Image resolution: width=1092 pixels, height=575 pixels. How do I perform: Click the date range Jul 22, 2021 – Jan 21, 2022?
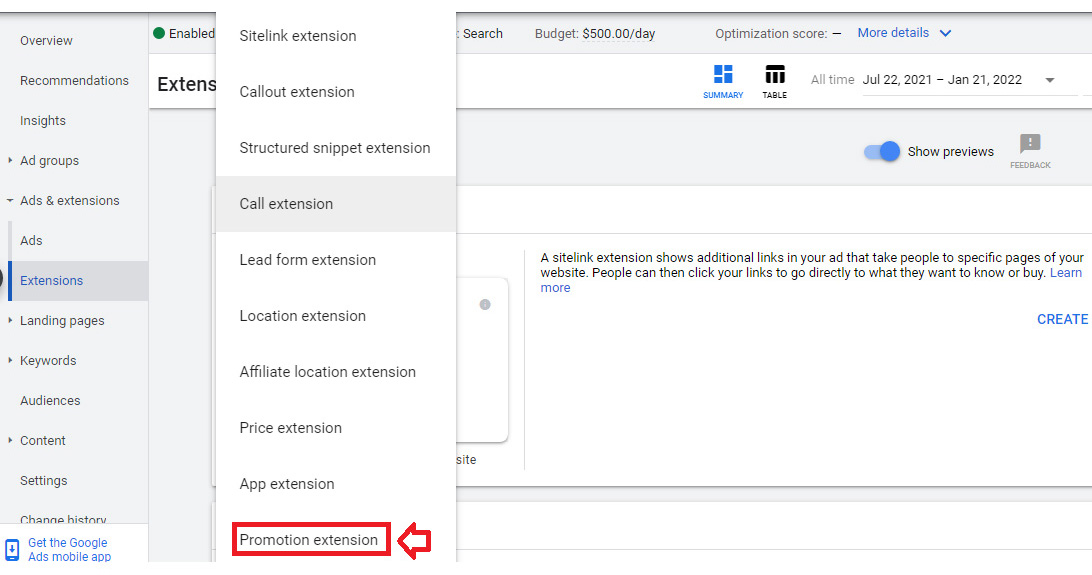[942, 79]
